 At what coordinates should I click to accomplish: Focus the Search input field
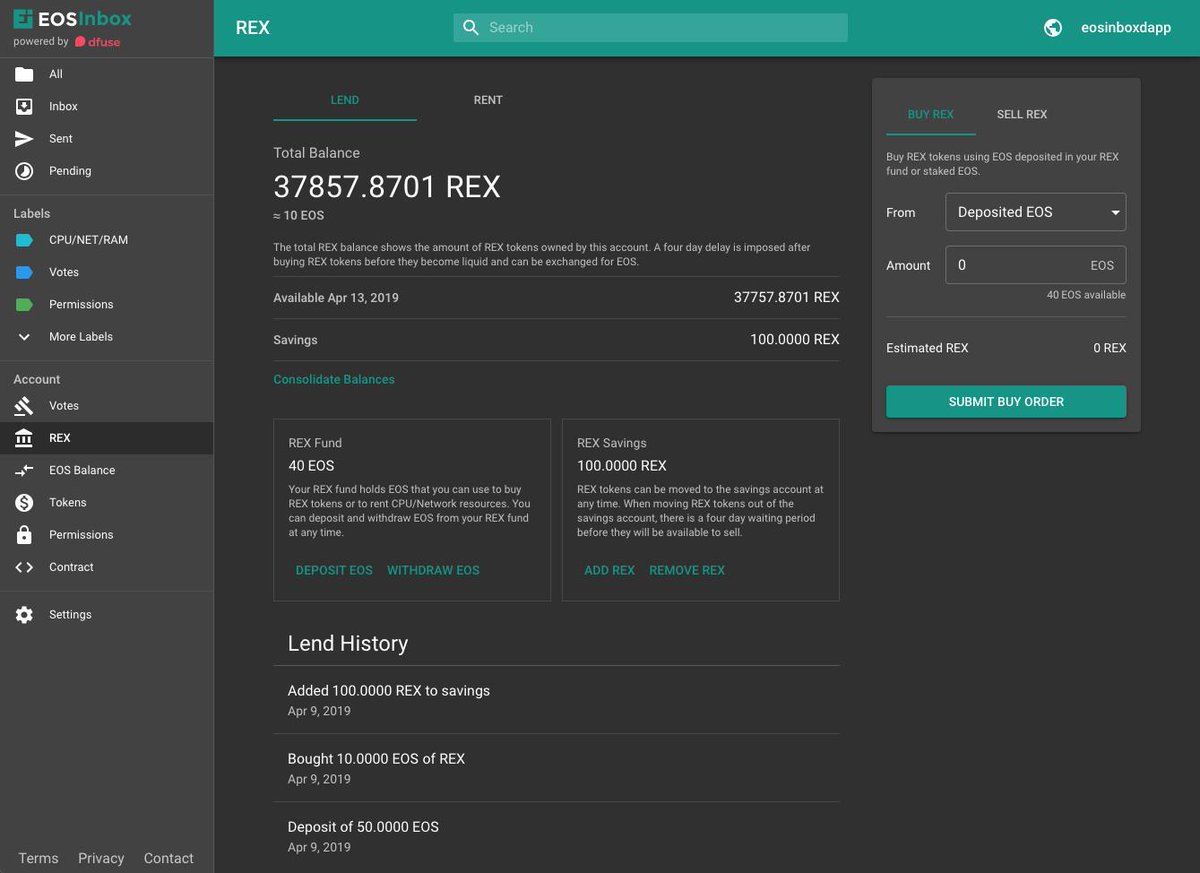pyautogui.click(x=650, y=28)
